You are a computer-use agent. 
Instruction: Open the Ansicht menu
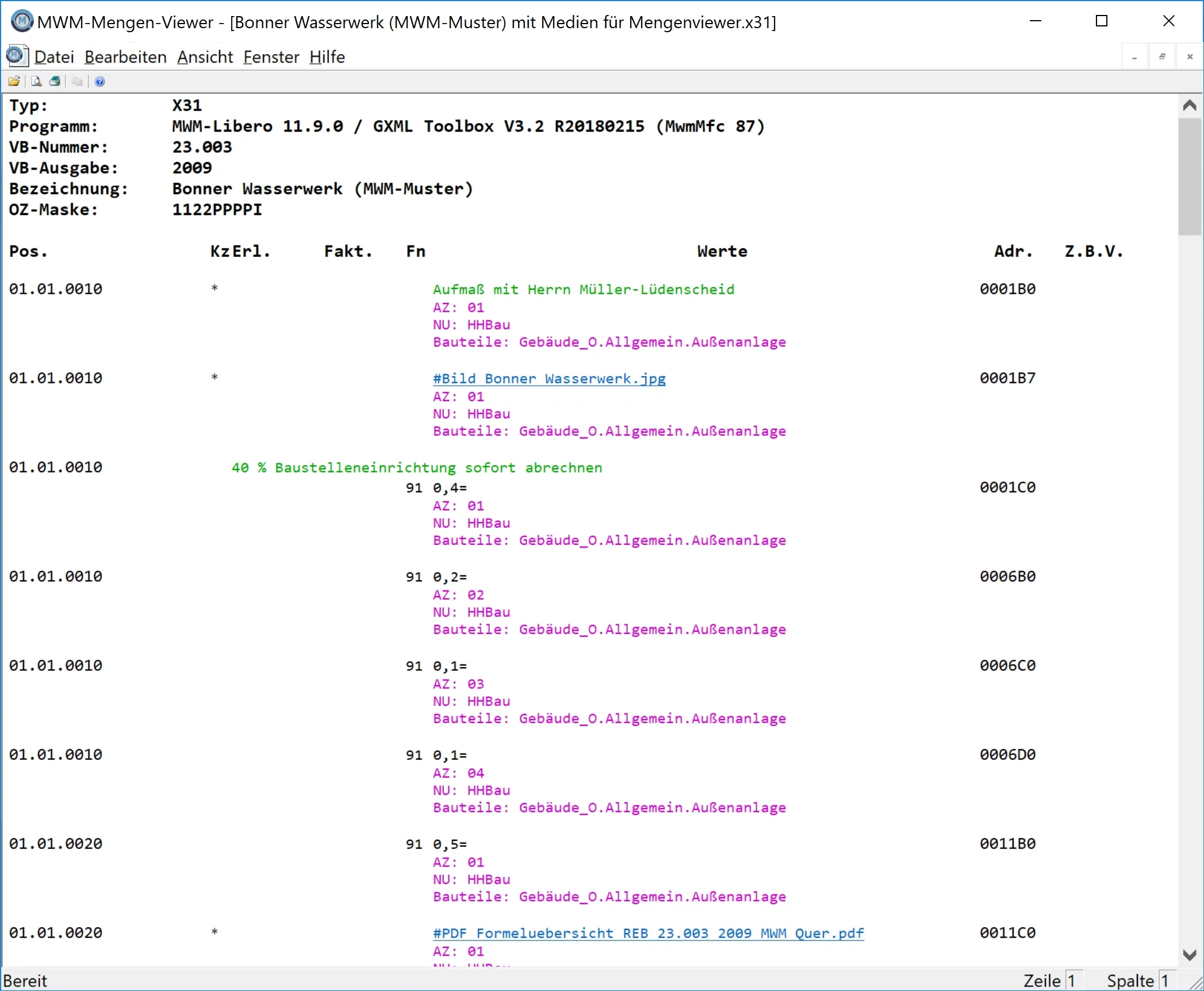(205, 57)
